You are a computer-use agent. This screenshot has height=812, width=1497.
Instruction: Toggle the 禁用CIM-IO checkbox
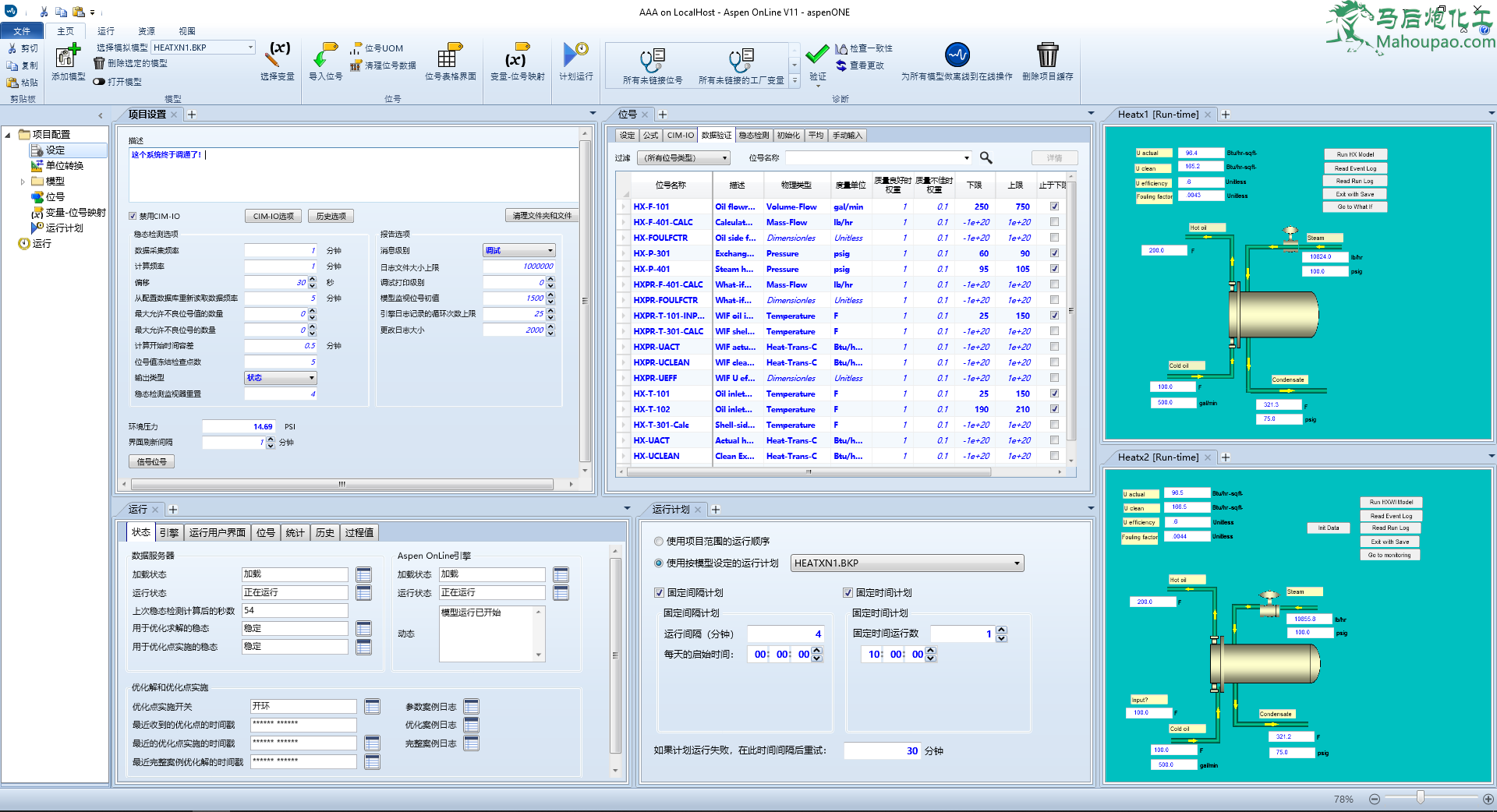[x=133, y=216]
